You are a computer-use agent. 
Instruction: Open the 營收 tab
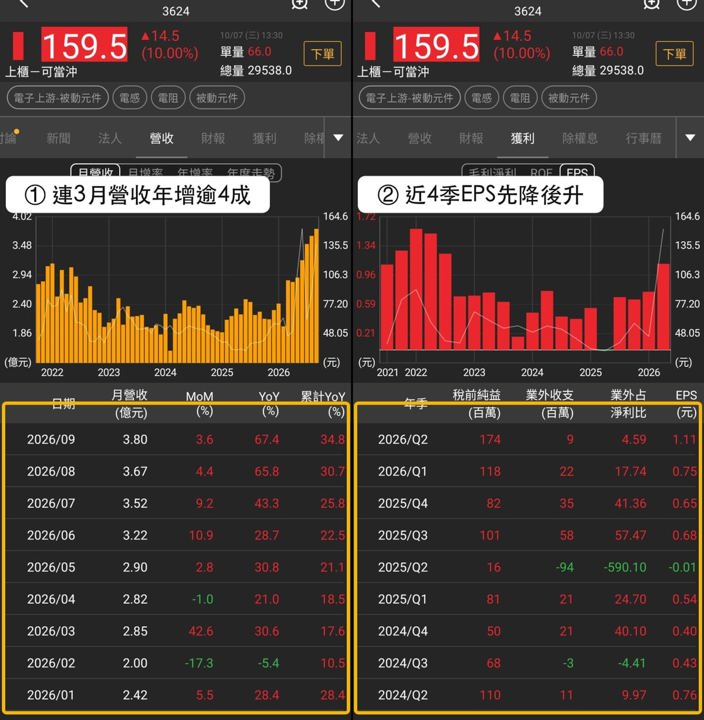[x=162, y=138]
